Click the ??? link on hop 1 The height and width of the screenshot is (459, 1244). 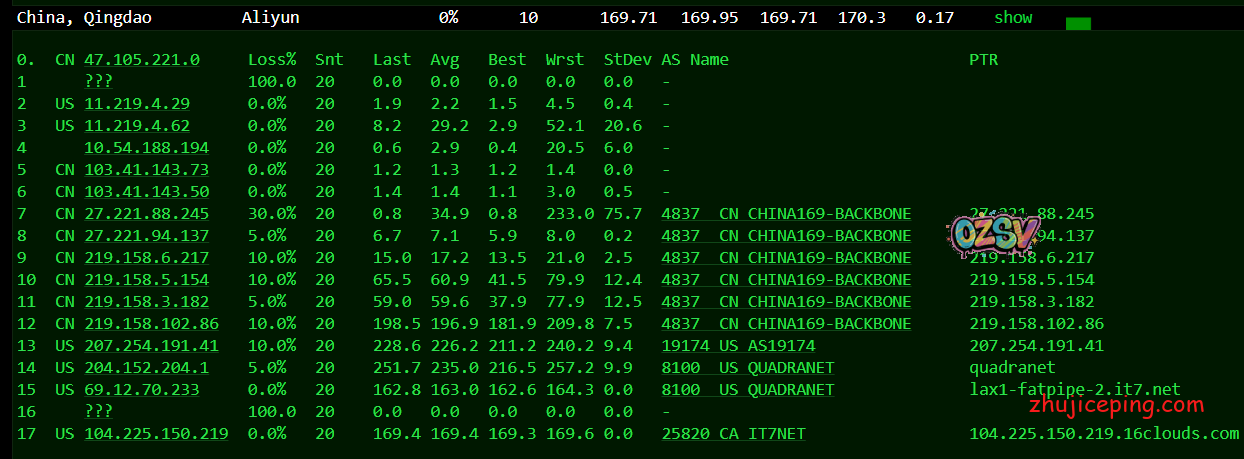(98, 82)
